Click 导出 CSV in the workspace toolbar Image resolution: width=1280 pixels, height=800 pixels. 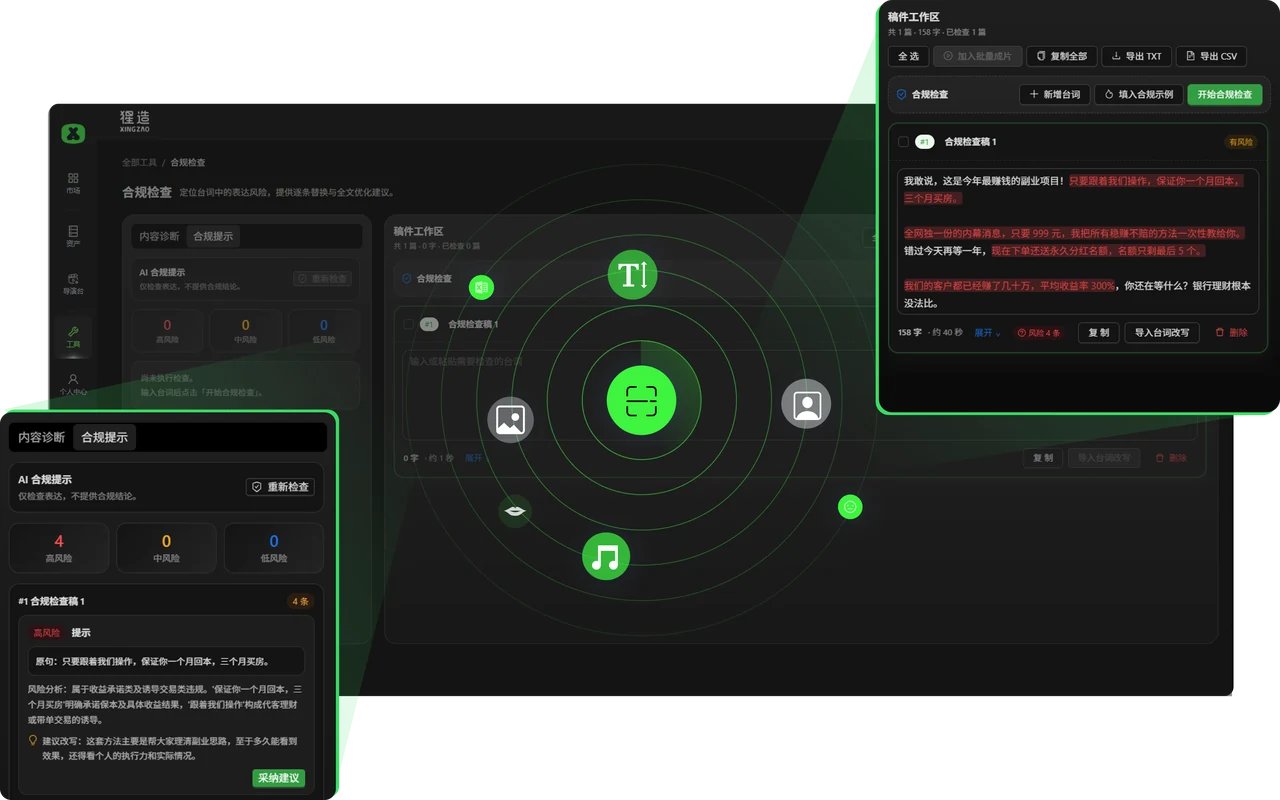(1211, 56)
